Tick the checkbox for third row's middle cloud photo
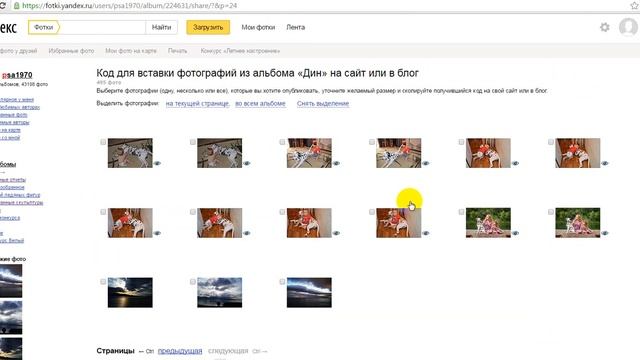This screenshot has height=360, width=640. click(x=193, y=282)
